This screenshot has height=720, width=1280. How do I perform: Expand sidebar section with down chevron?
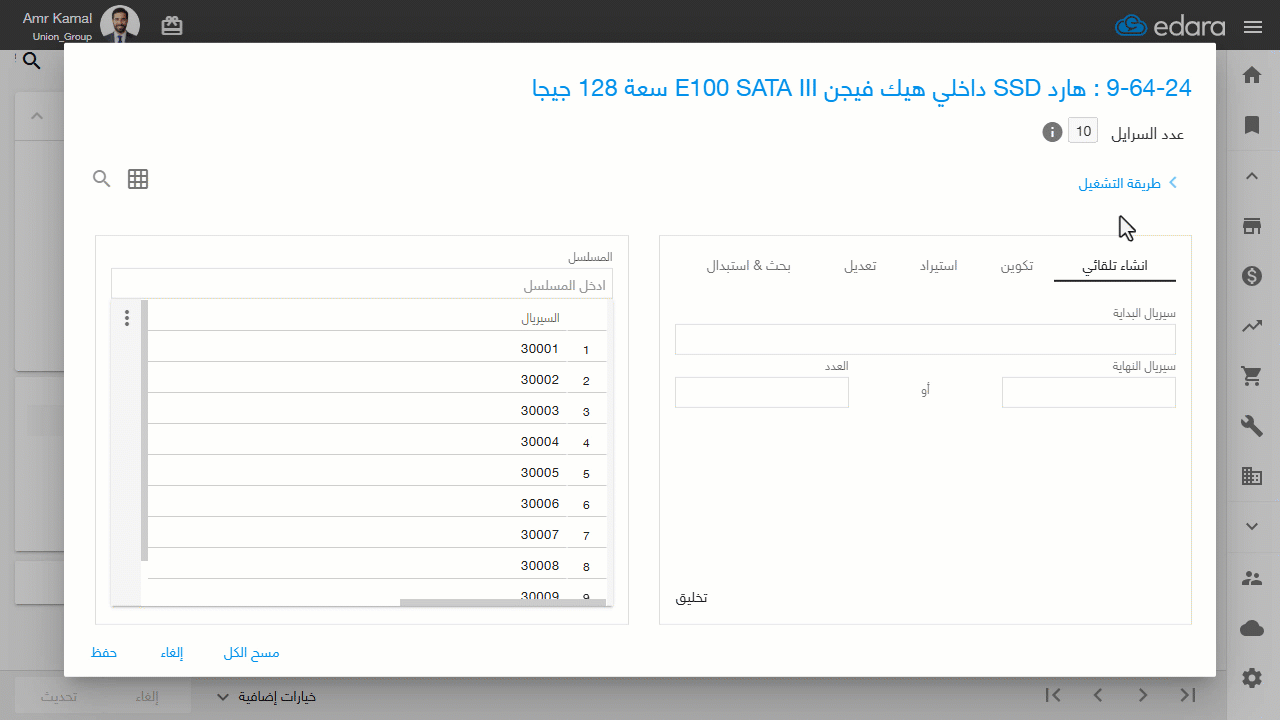1251,526
